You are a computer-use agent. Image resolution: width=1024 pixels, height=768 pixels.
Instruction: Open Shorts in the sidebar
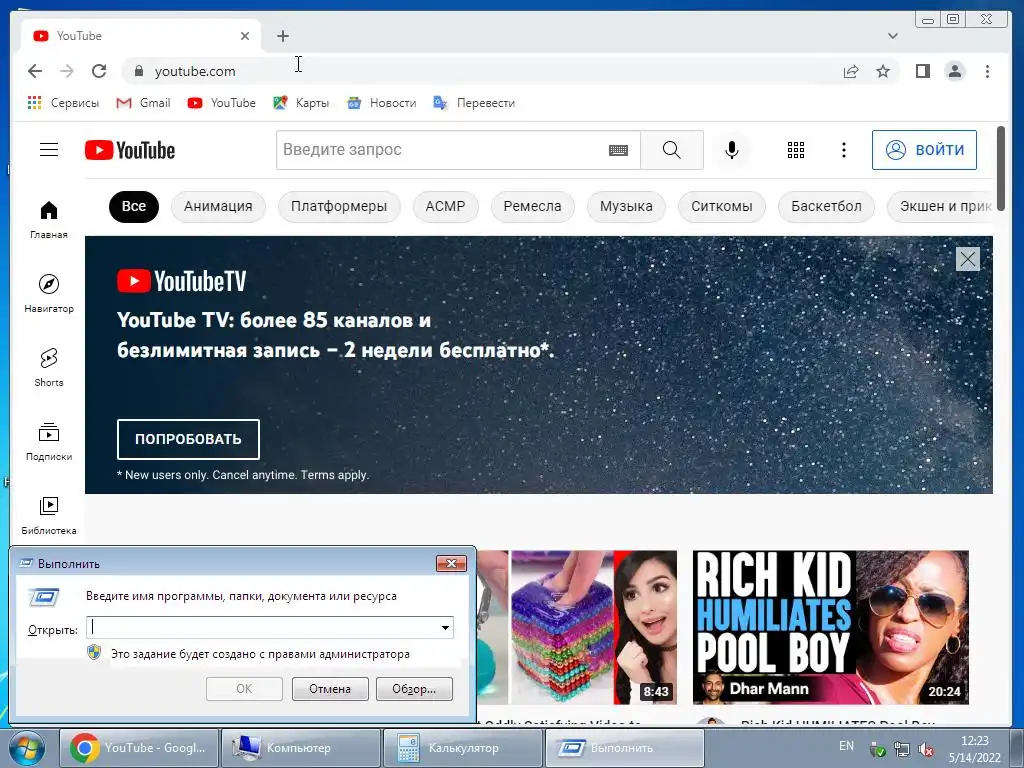pos(49,368)
